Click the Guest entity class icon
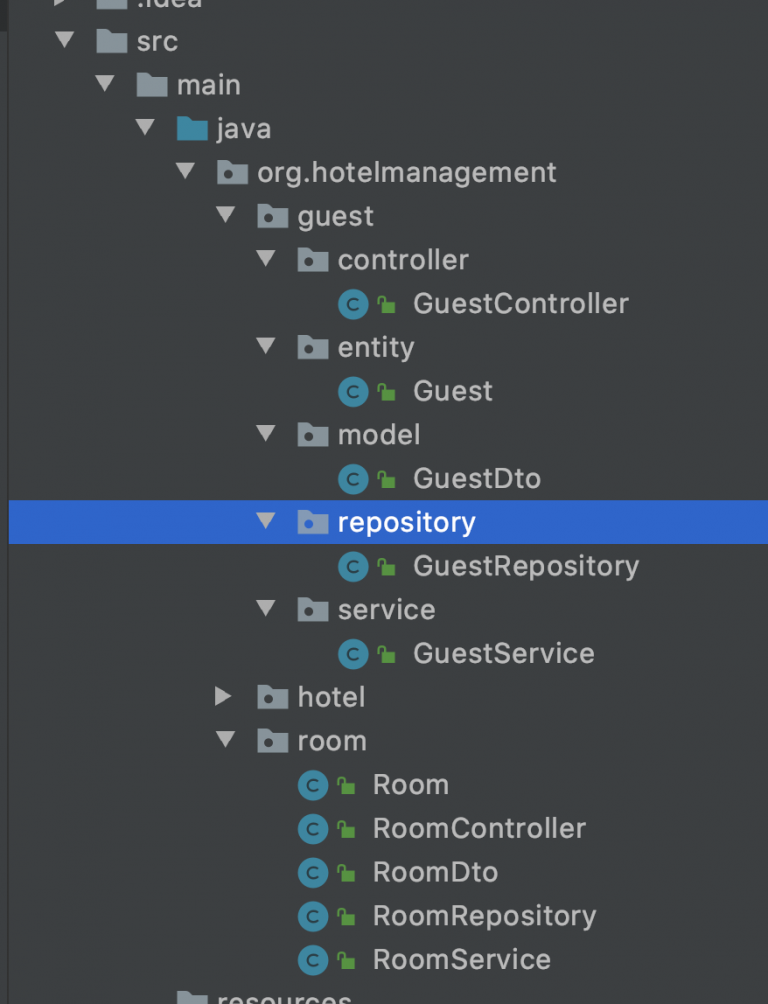Image resolution: width=768 pixels, height=1004 pixels. (352, 391)
